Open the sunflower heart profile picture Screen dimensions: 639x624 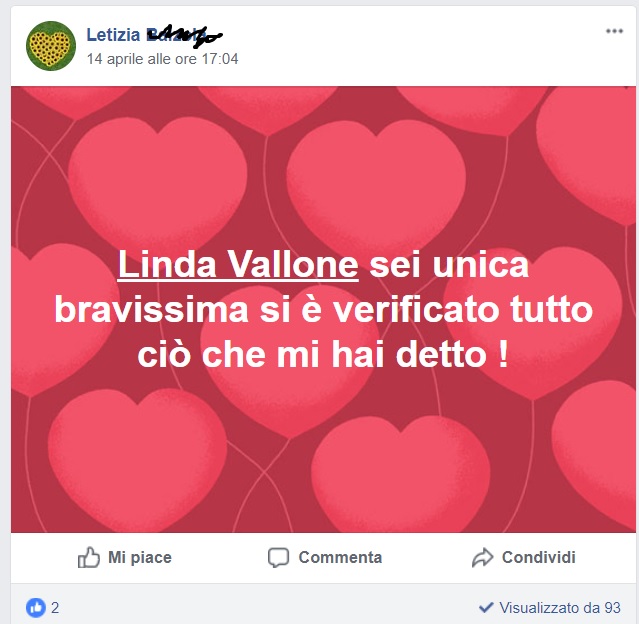51,46
